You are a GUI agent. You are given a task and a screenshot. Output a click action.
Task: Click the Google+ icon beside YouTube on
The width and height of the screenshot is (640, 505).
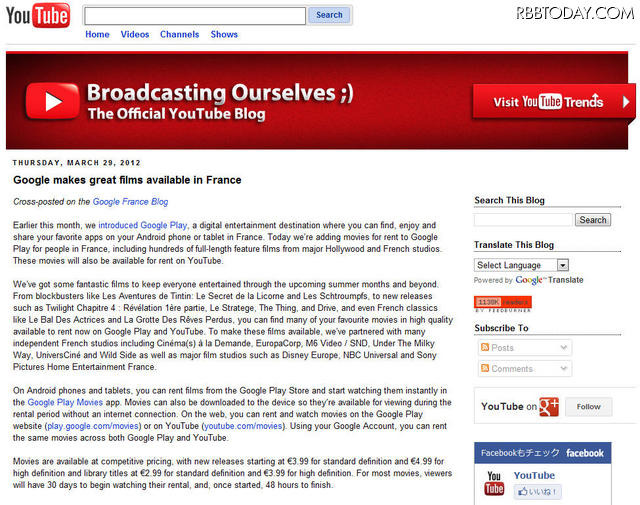point(549,407)
